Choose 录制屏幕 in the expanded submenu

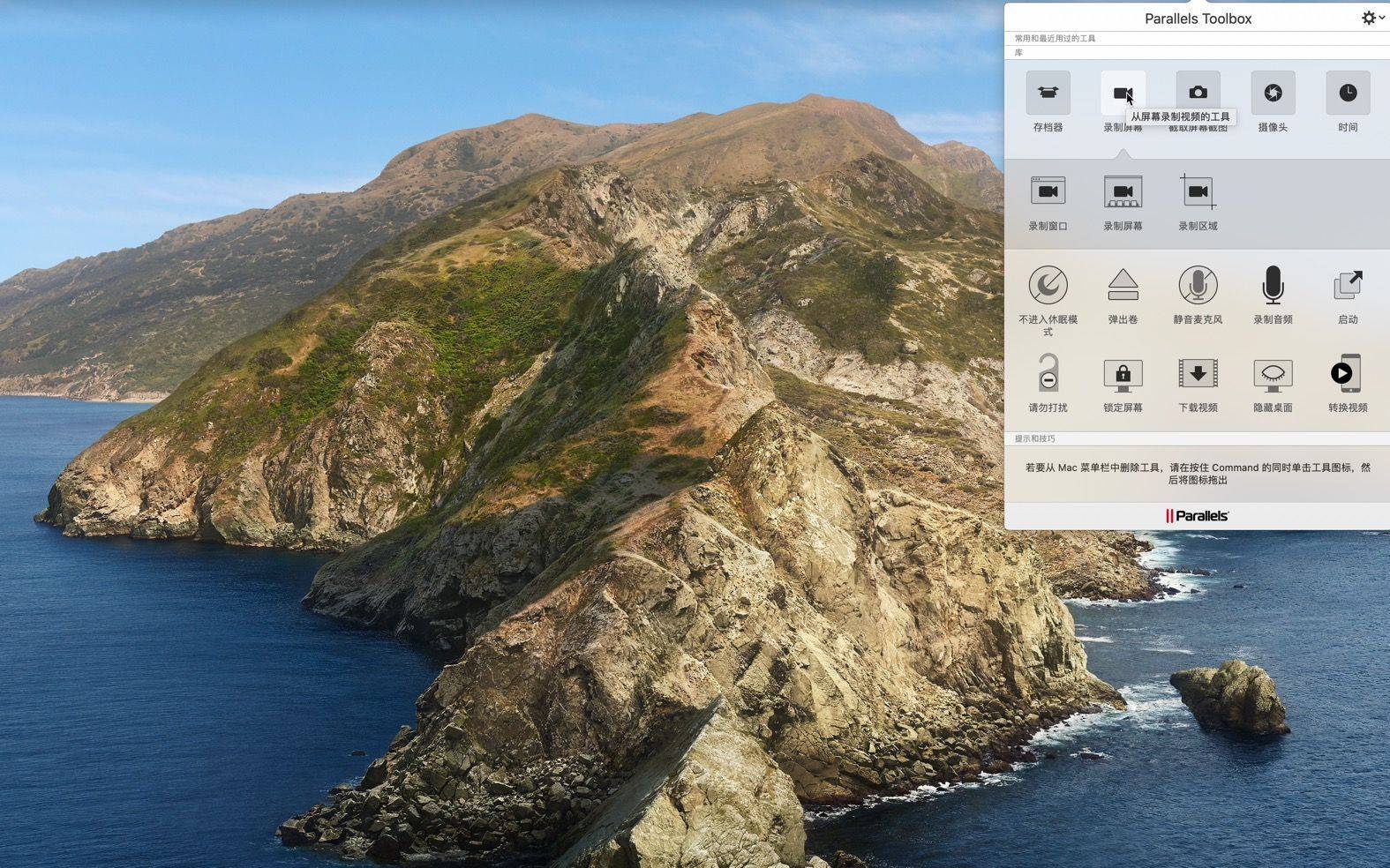1123,192
